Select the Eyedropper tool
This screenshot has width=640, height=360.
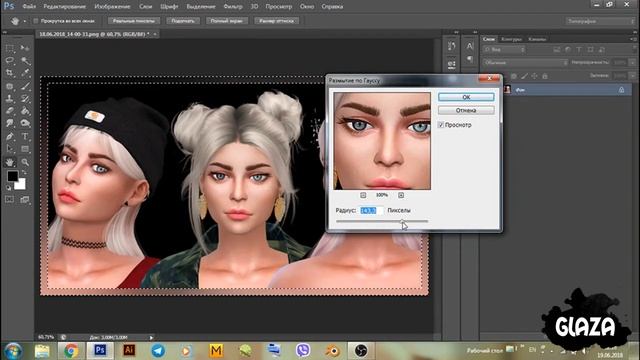pyautogui.click(x=25, y=73)
